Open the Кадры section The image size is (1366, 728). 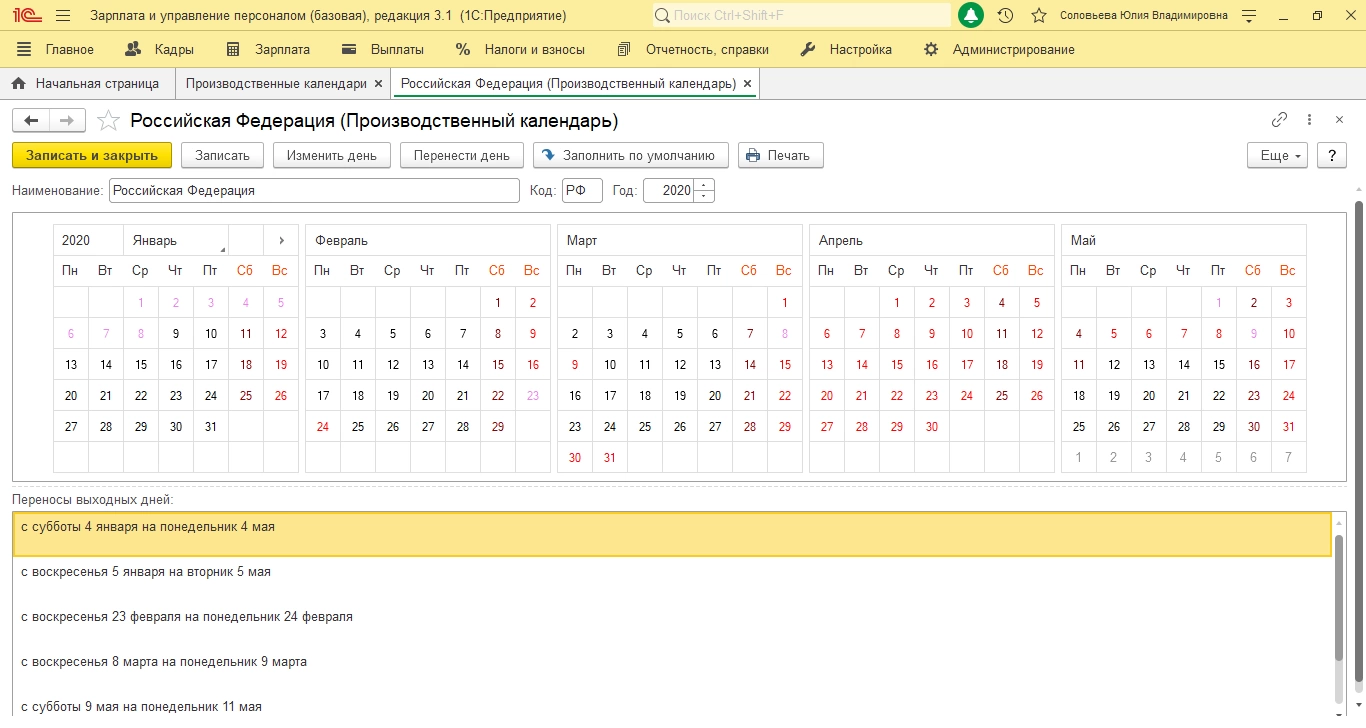[x=159, y=49]
